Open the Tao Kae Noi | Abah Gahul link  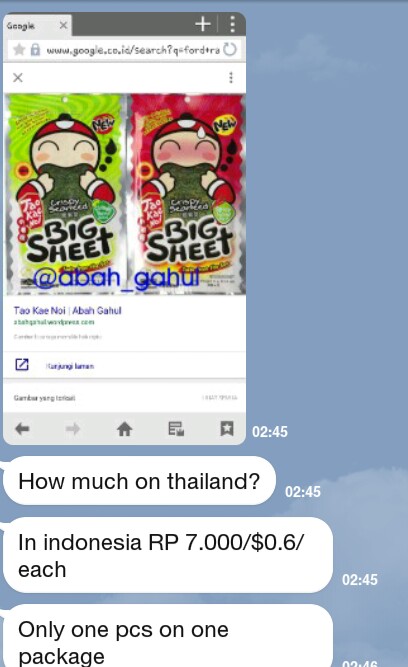67,311
